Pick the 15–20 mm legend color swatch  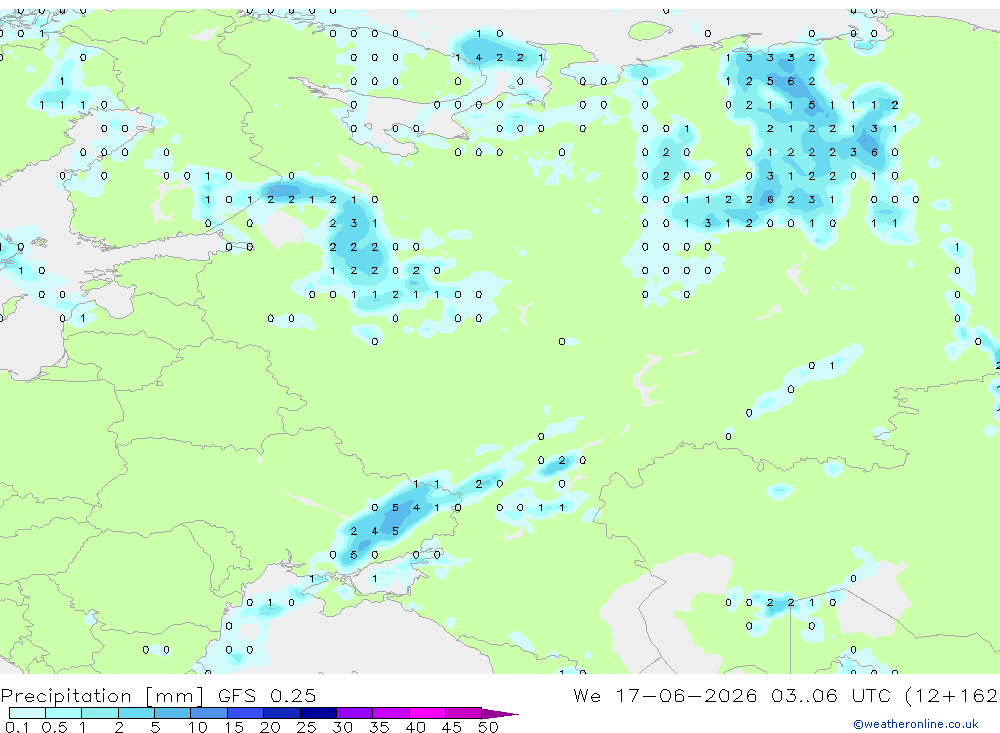[245, 713]
